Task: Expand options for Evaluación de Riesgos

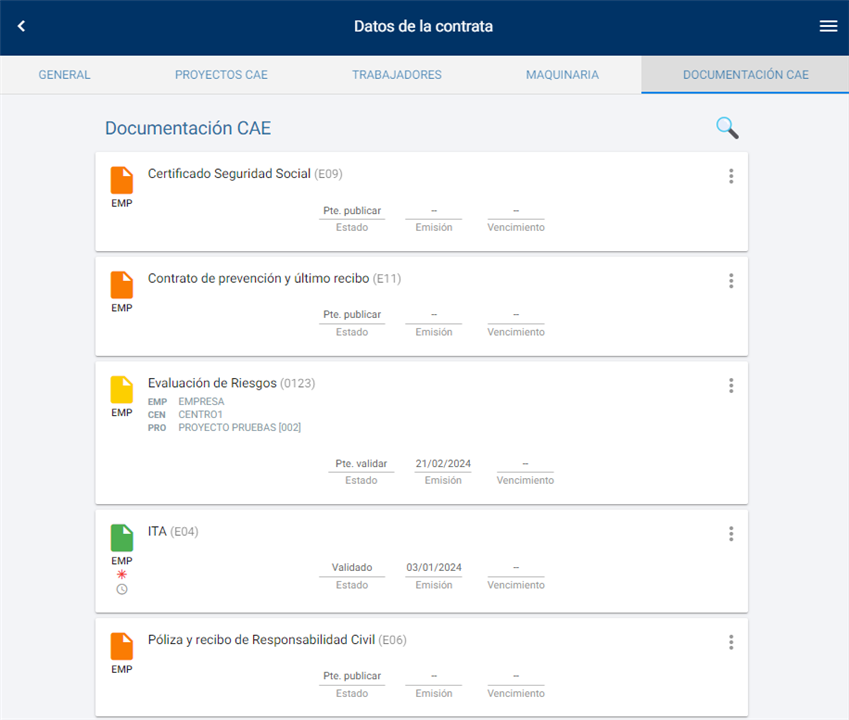Action: pos(731,385)
